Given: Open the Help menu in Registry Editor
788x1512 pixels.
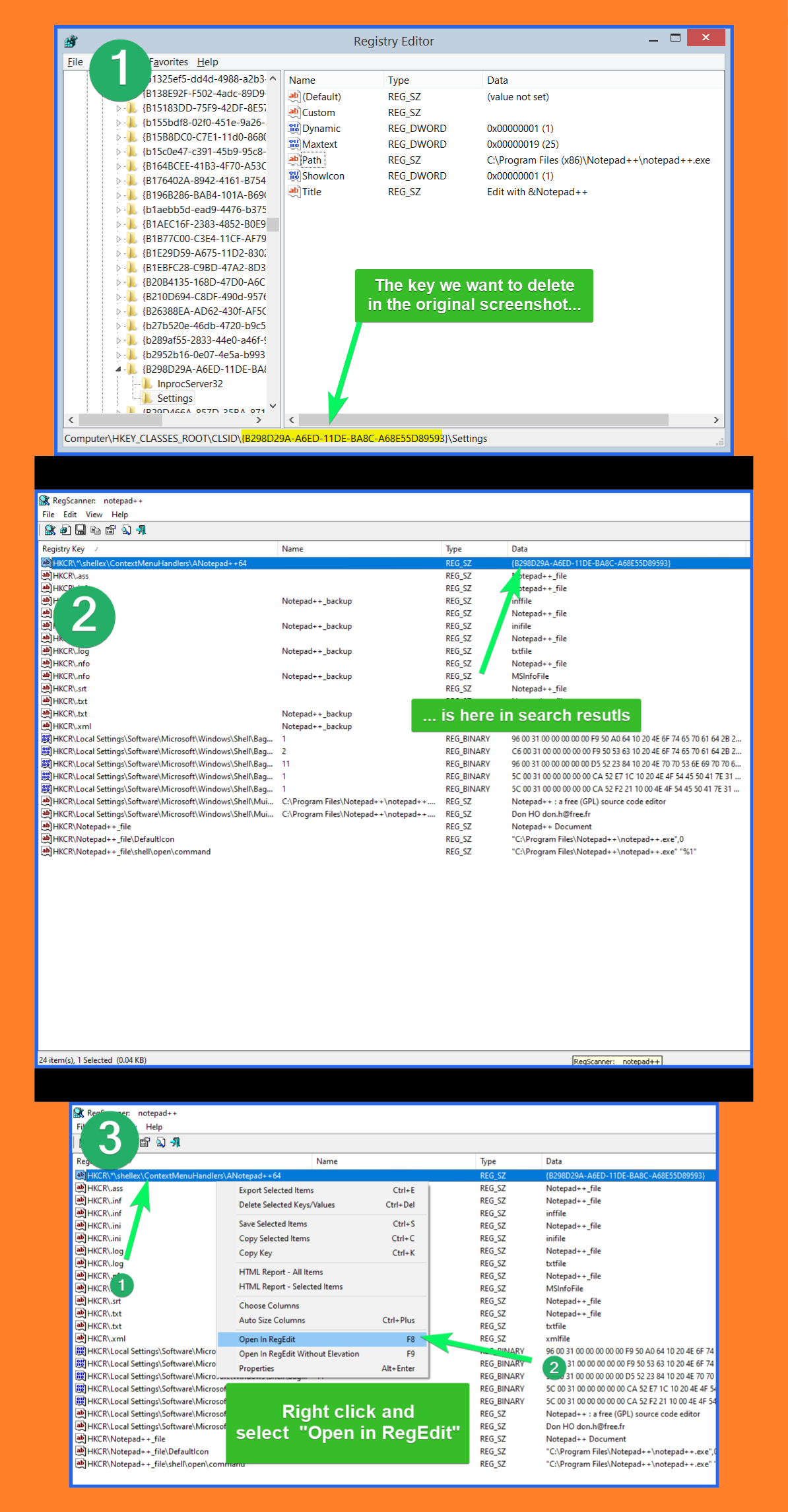Looking at the screenshot, I should click(x=207, y=62).
